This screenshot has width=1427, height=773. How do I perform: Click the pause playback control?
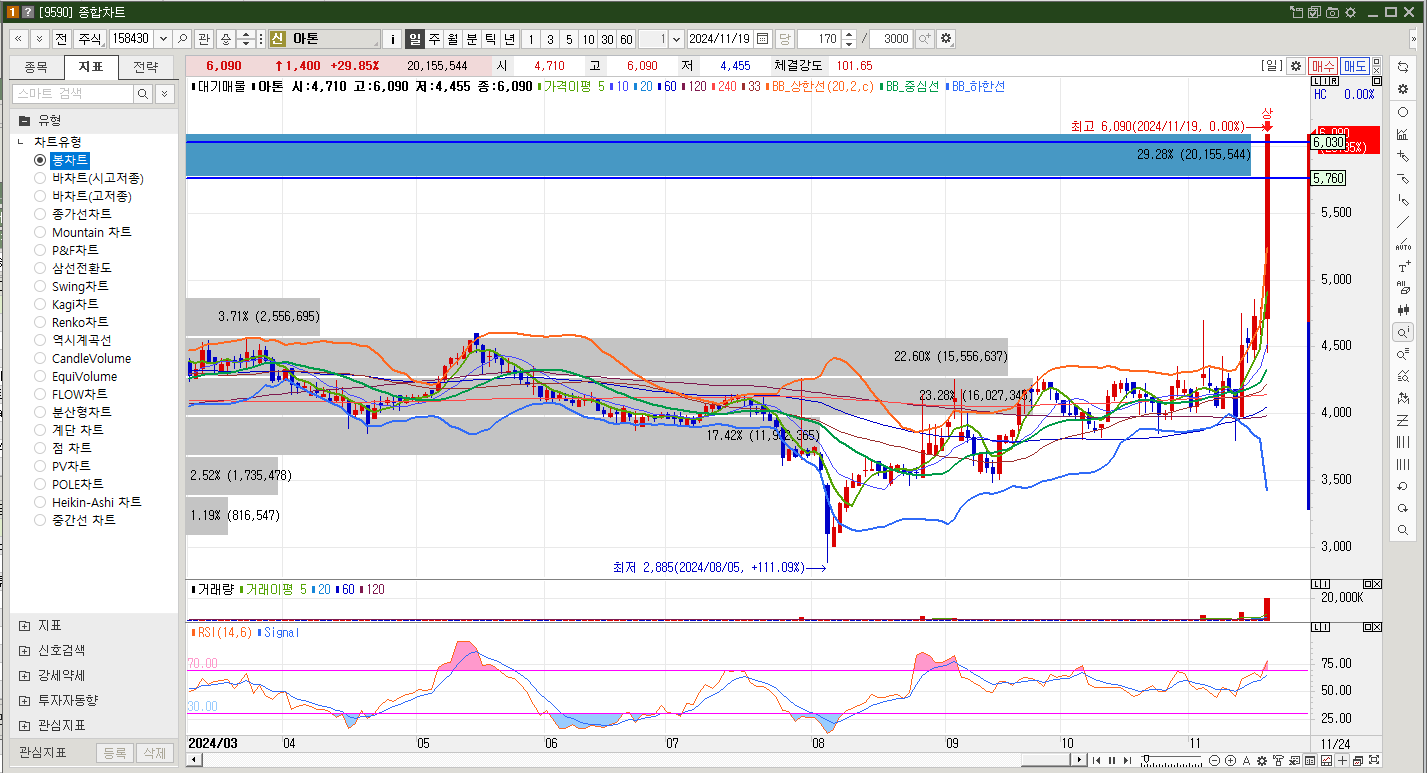1111,761
